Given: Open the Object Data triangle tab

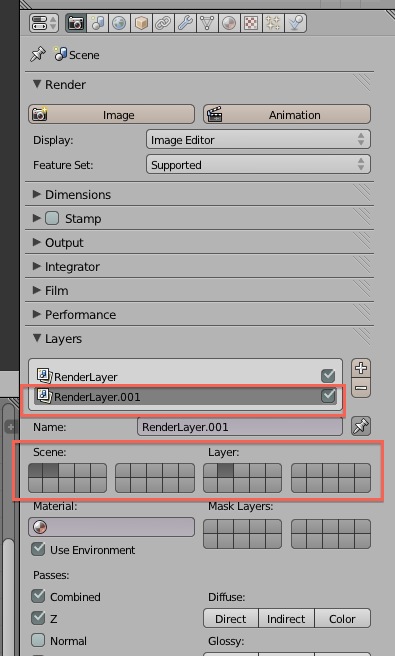Looking at the screenshot, I should click(x=207, y=23).
